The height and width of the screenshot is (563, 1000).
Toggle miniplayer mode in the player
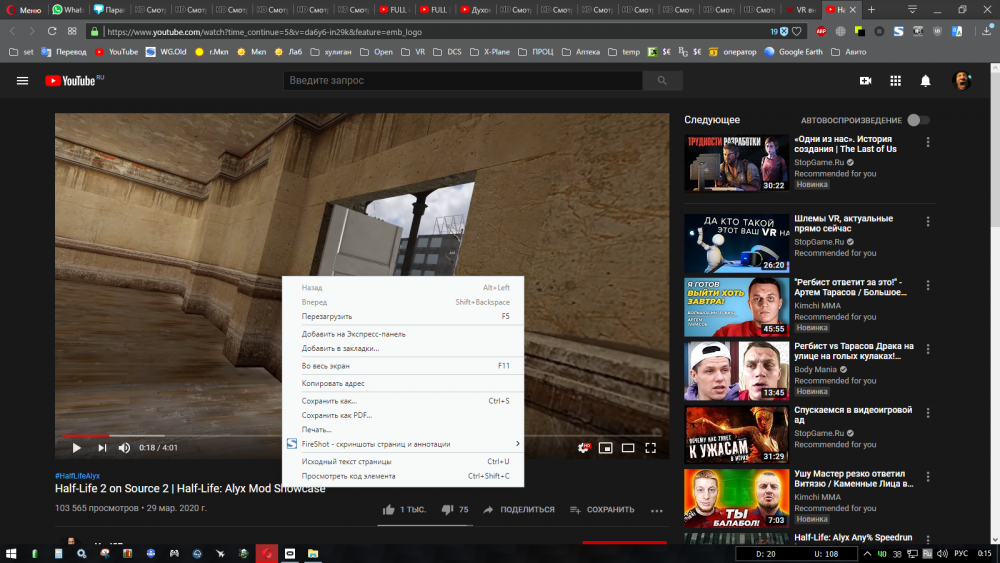pos(605,448)
